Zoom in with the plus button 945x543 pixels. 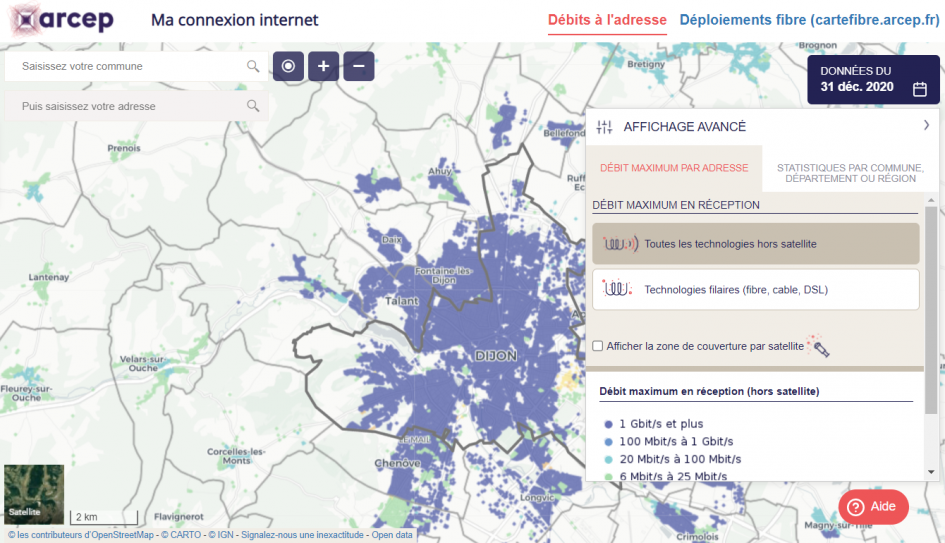[x=323, y=66]
